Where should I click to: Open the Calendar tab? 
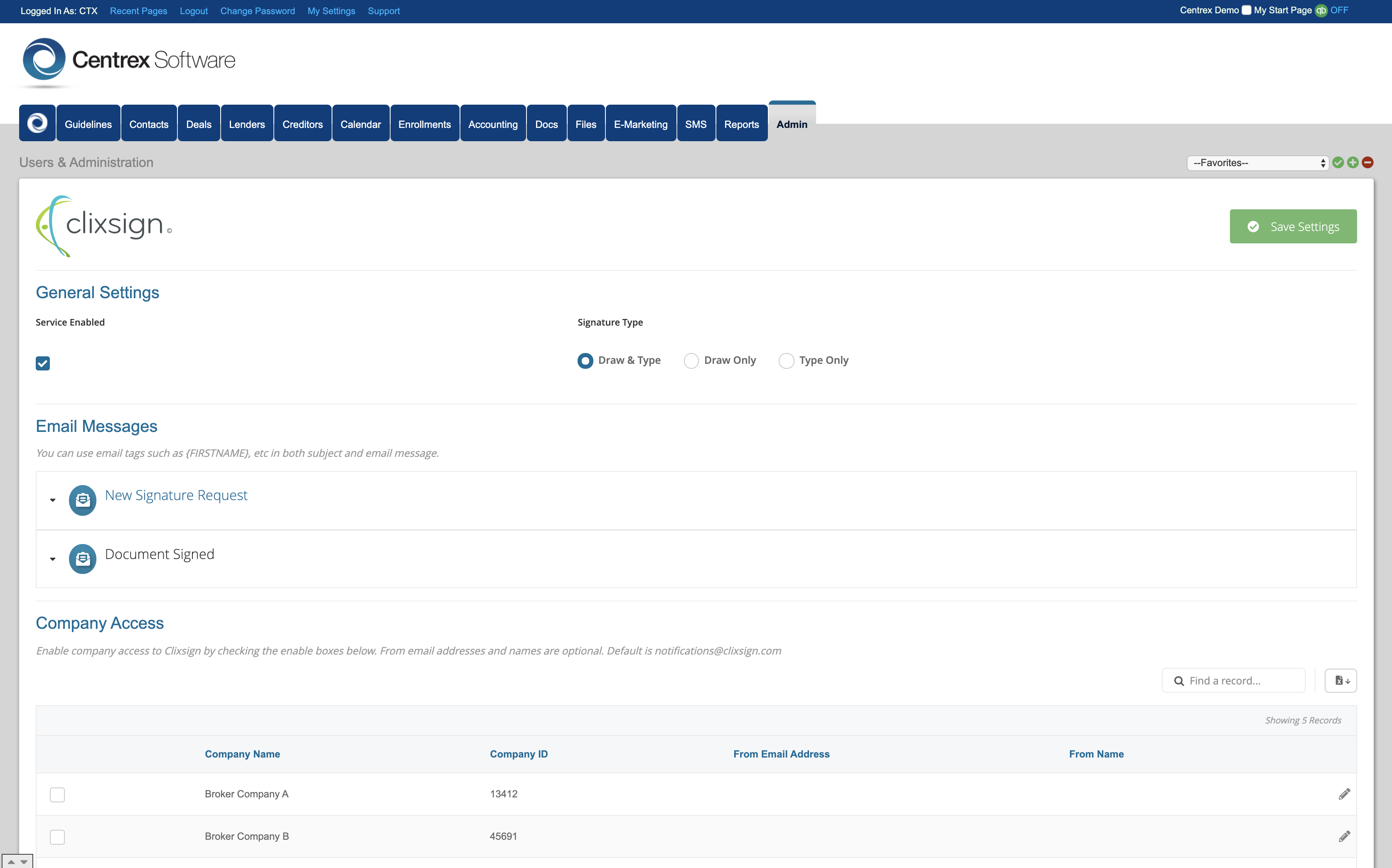[x=361, y=123]
